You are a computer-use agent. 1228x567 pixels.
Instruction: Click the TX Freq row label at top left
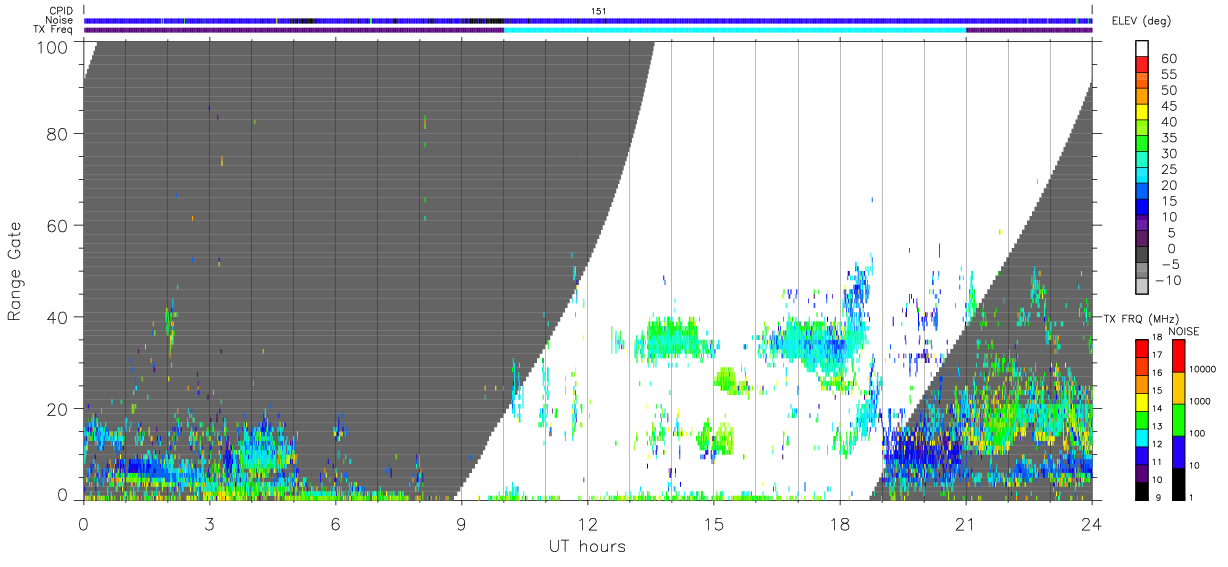click(x=54, y=30)
